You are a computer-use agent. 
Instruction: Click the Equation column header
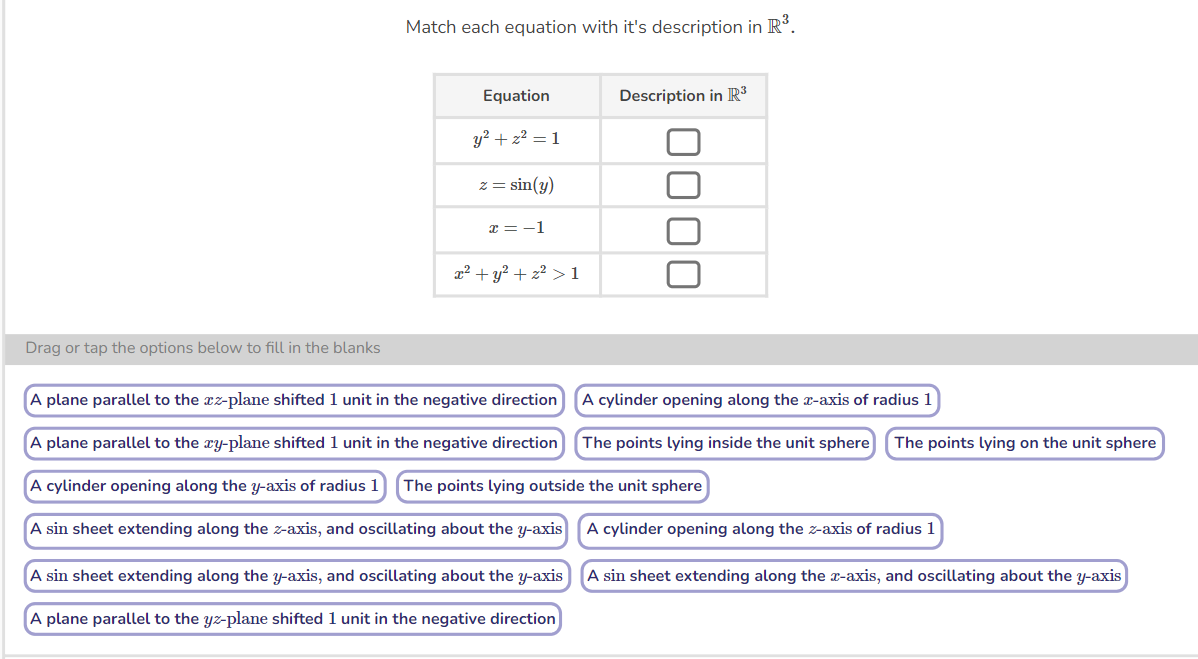[516, 95]
